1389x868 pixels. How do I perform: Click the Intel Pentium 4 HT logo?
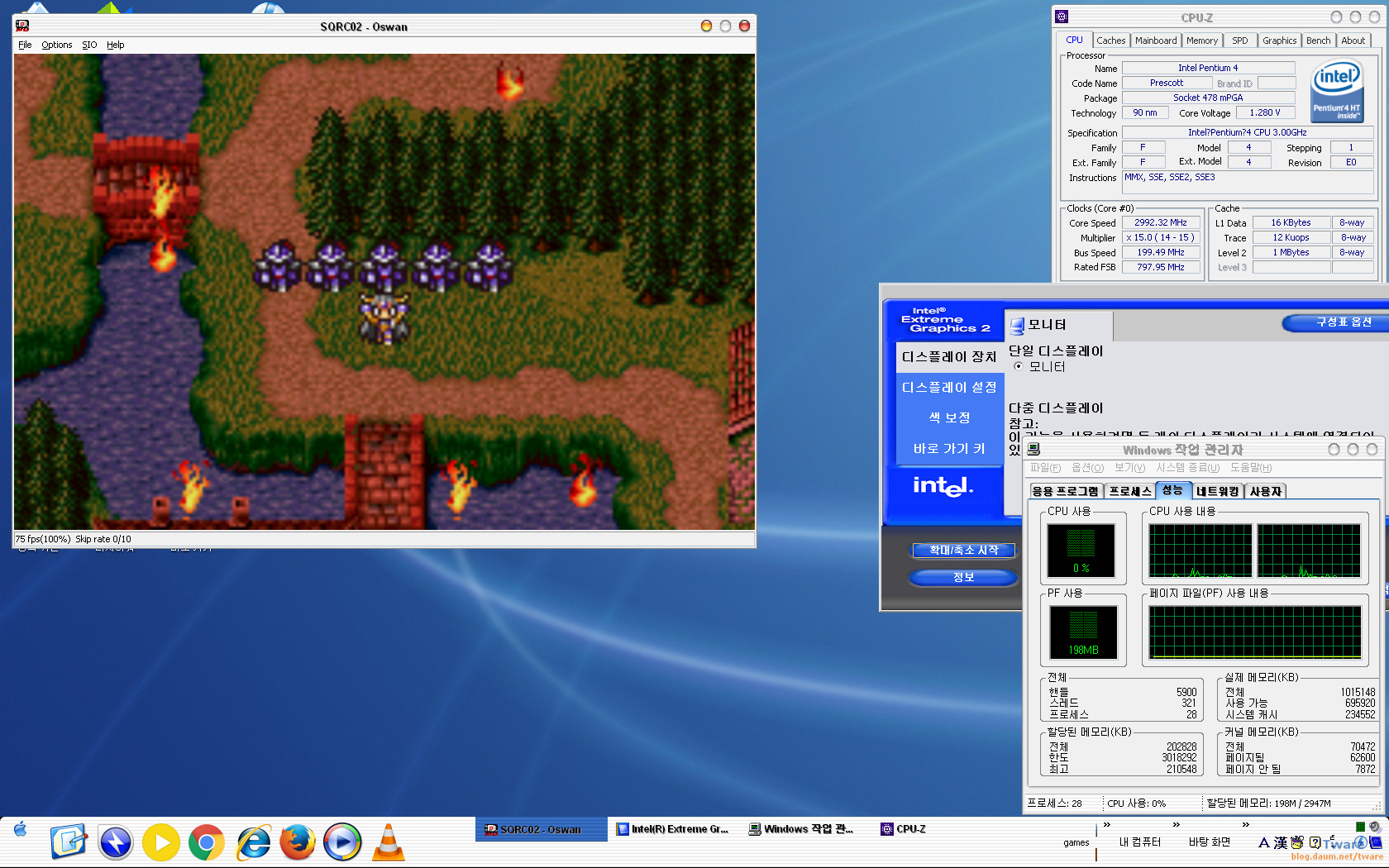click(1337, 91)
